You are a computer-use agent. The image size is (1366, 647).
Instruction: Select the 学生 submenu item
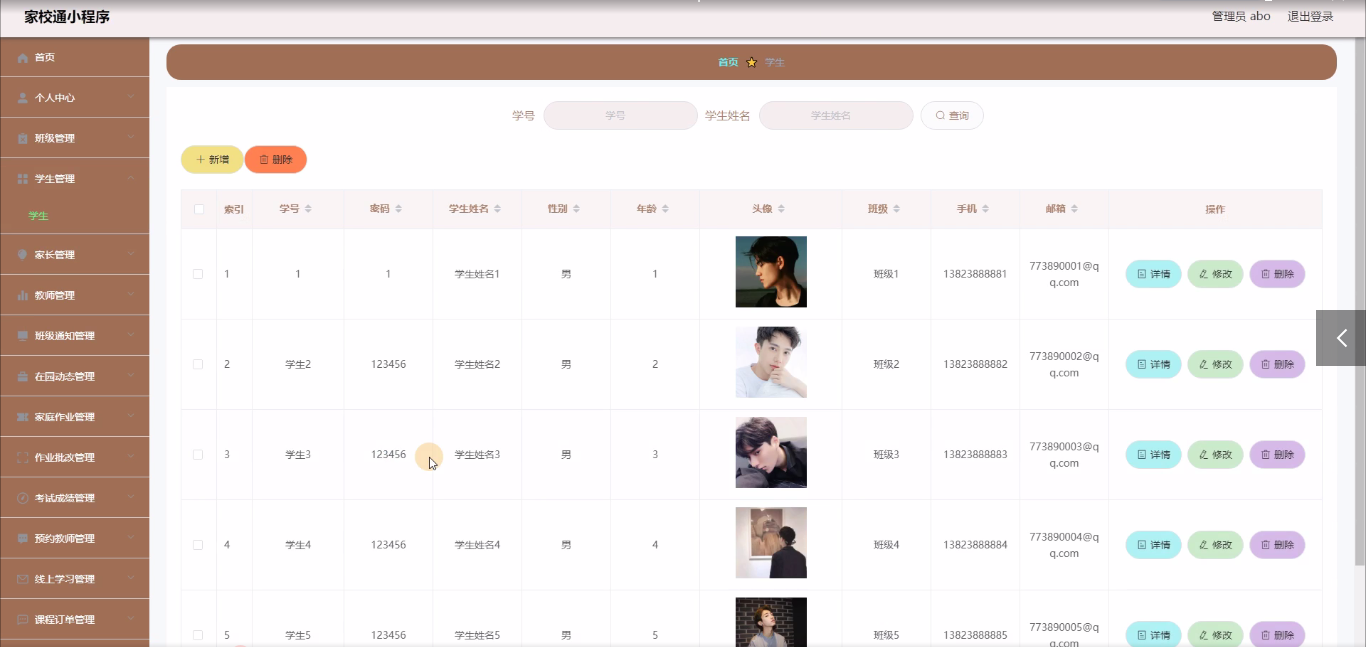click(74, 216)
